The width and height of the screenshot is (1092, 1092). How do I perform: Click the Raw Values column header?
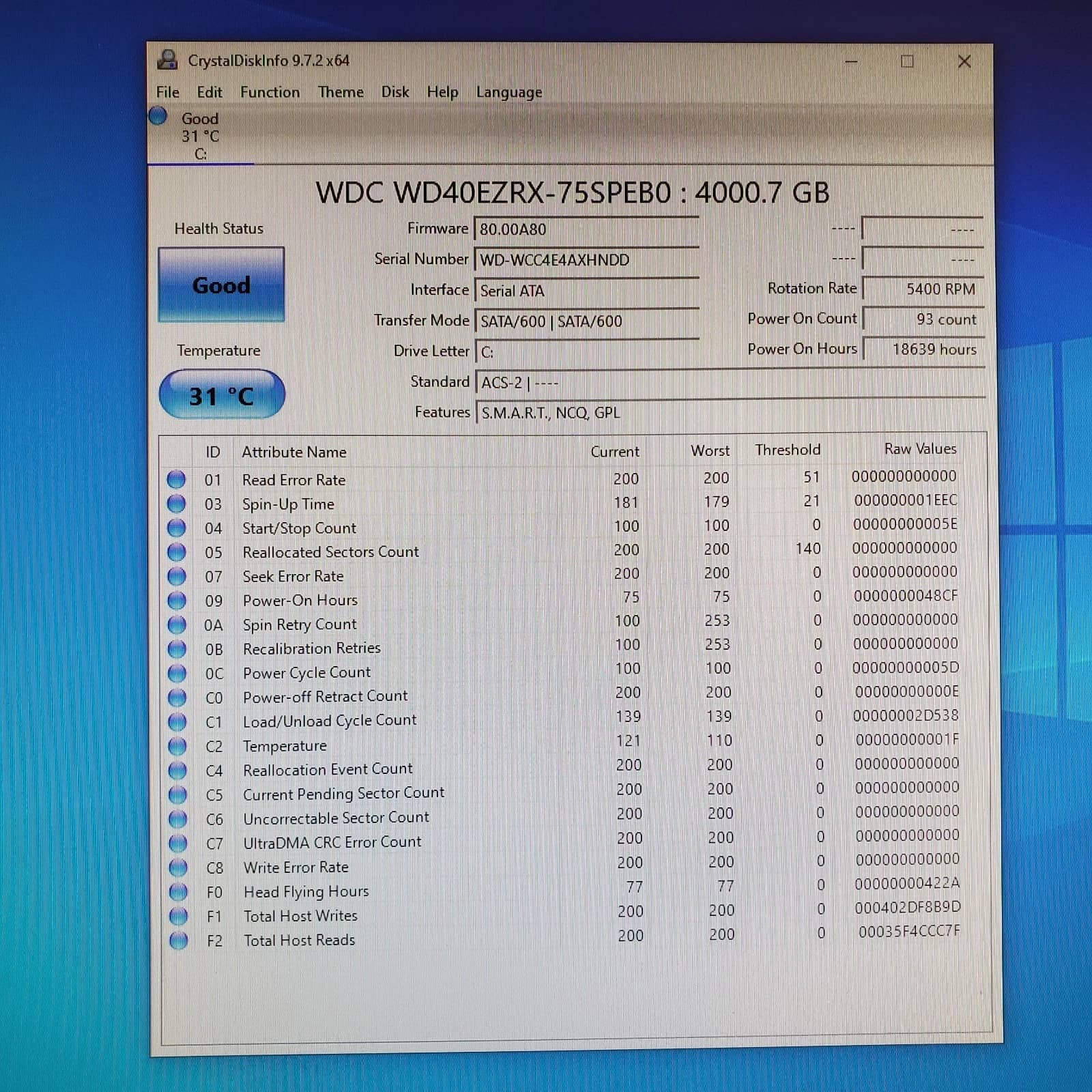(920, 448)
